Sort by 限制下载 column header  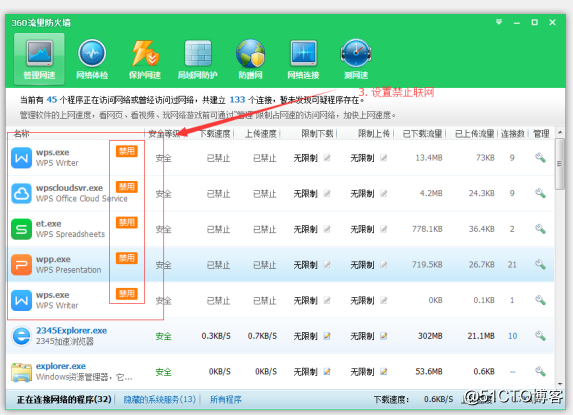click(x=317, y=134)
